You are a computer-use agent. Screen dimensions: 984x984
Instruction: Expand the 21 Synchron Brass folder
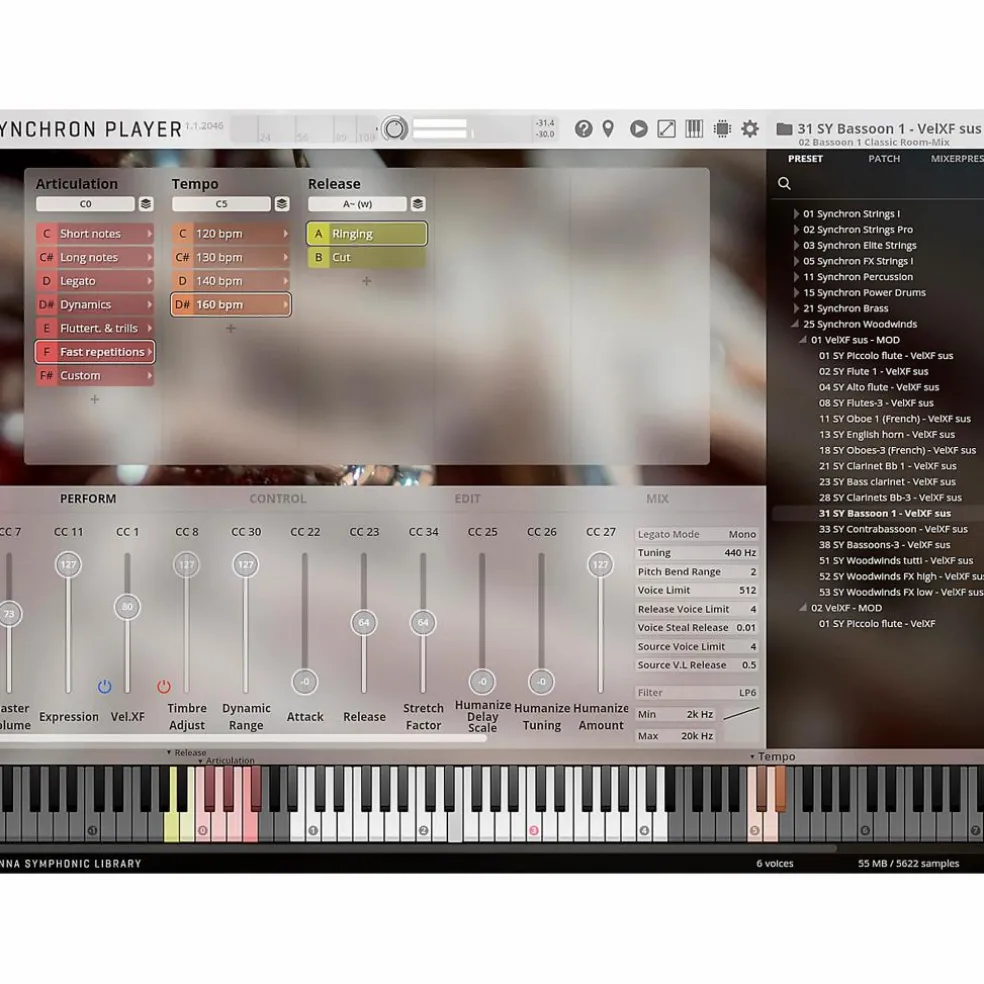coord(796,308)
